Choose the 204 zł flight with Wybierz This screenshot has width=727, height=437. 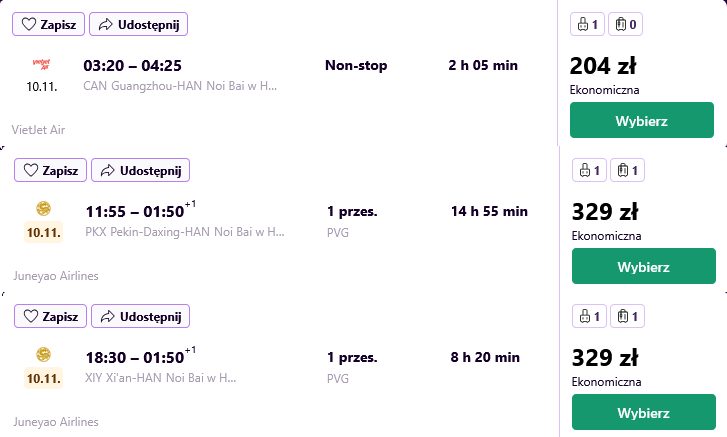pos(642,120)
